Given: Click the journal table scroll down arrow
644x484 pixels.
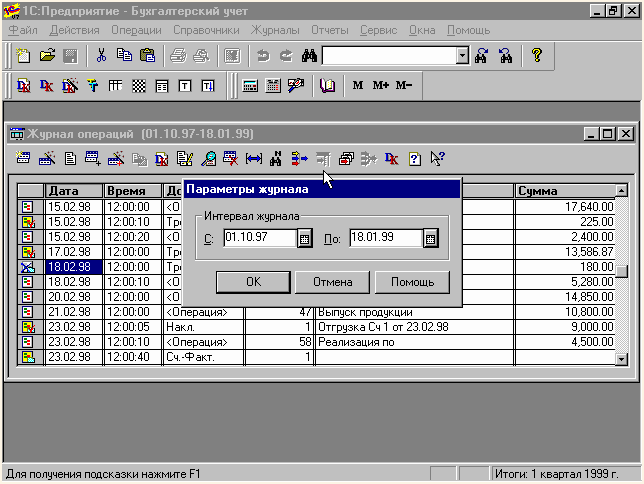Looking at the screenshot, I should 621,359.
